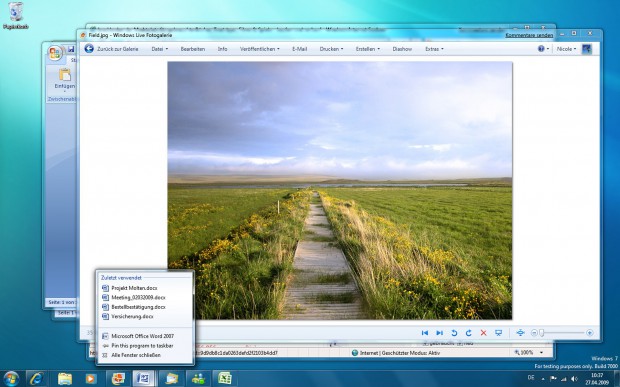620x387 pixels.
Task: Click the displayed Field.jpg photo
Action: (340, 190)
